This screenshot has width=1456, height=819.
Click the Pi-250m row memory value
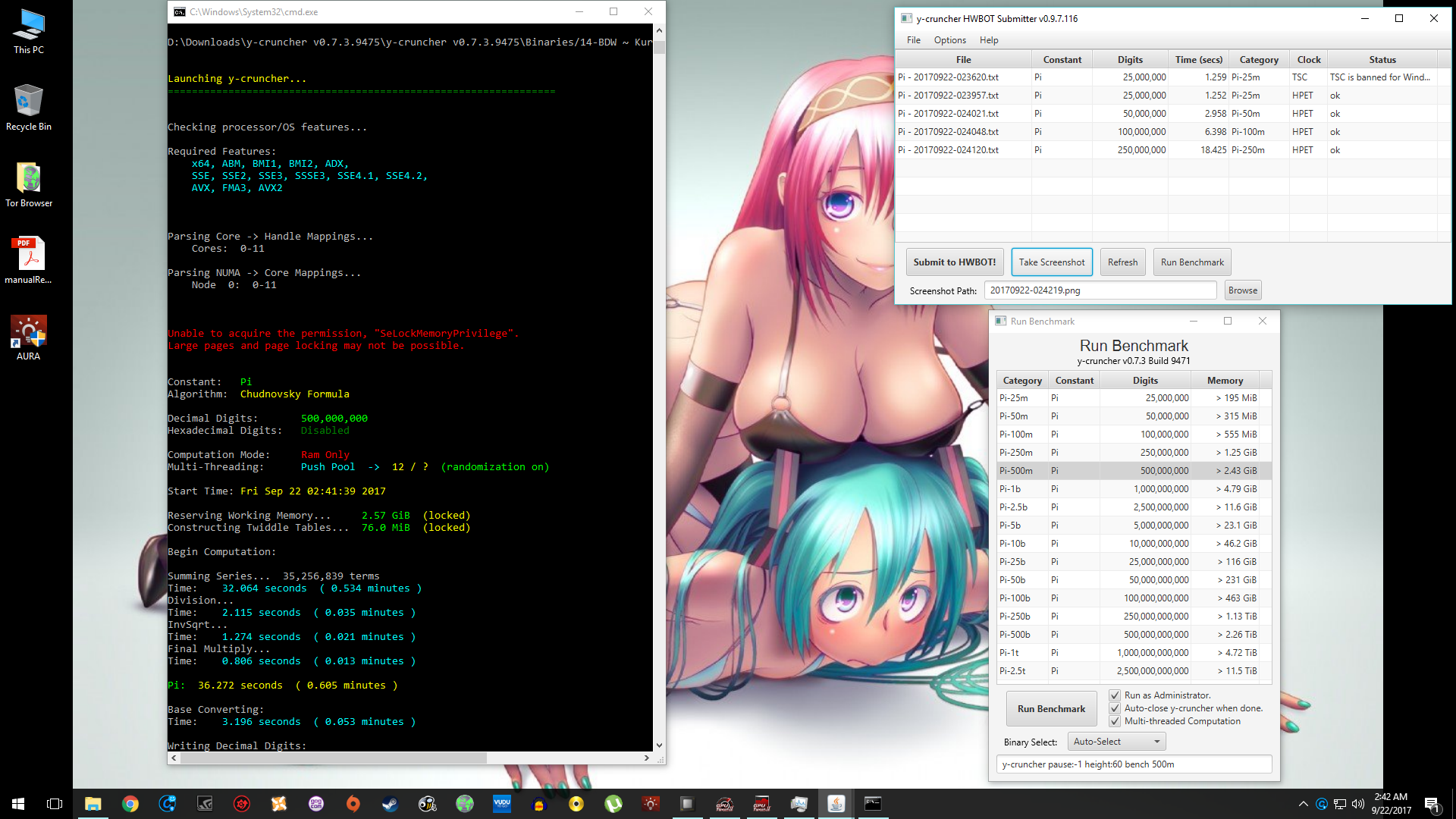point(1237,453)
